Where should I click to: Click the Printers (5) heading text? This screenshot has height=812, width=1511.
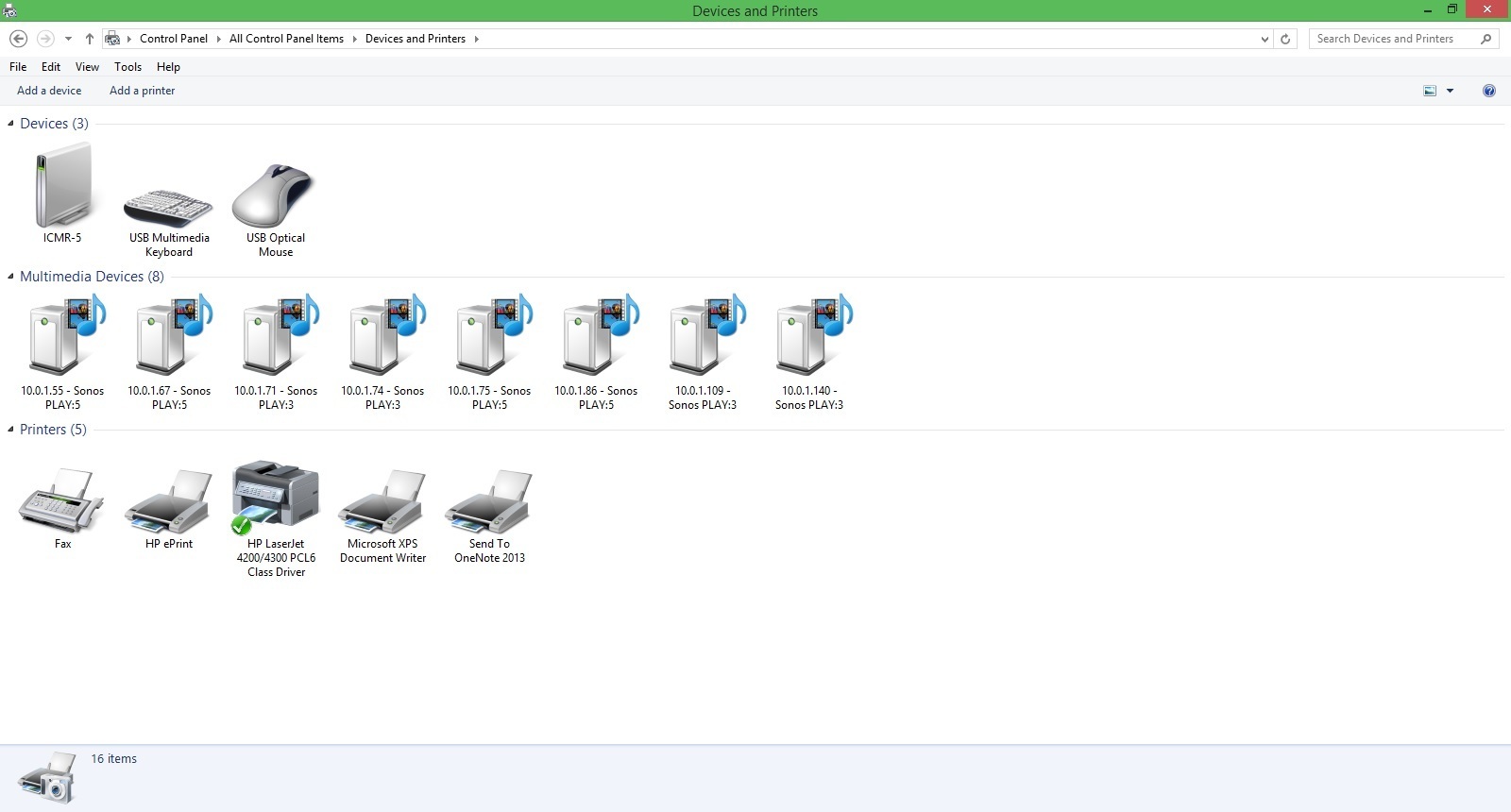click(x=53, y=430)
